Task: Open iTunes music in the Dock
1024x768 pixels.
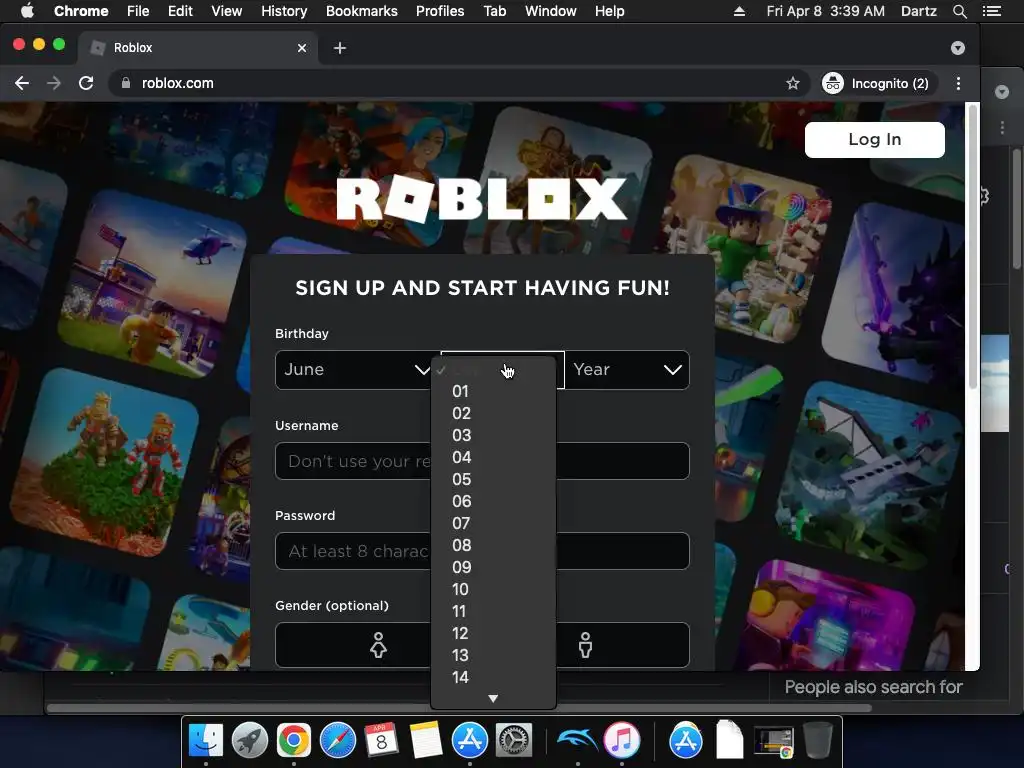Action: point(622,740)
